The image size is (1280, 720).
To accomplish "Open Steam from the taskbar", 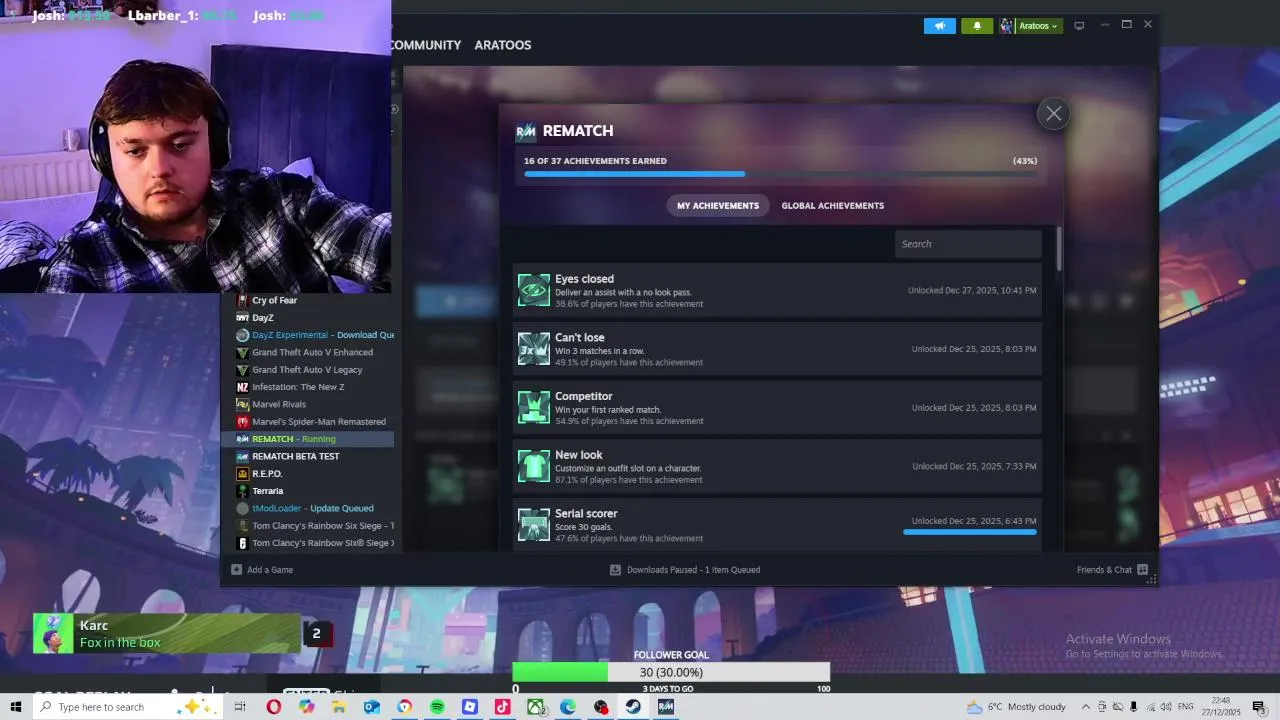I will (x=633, y=707).
